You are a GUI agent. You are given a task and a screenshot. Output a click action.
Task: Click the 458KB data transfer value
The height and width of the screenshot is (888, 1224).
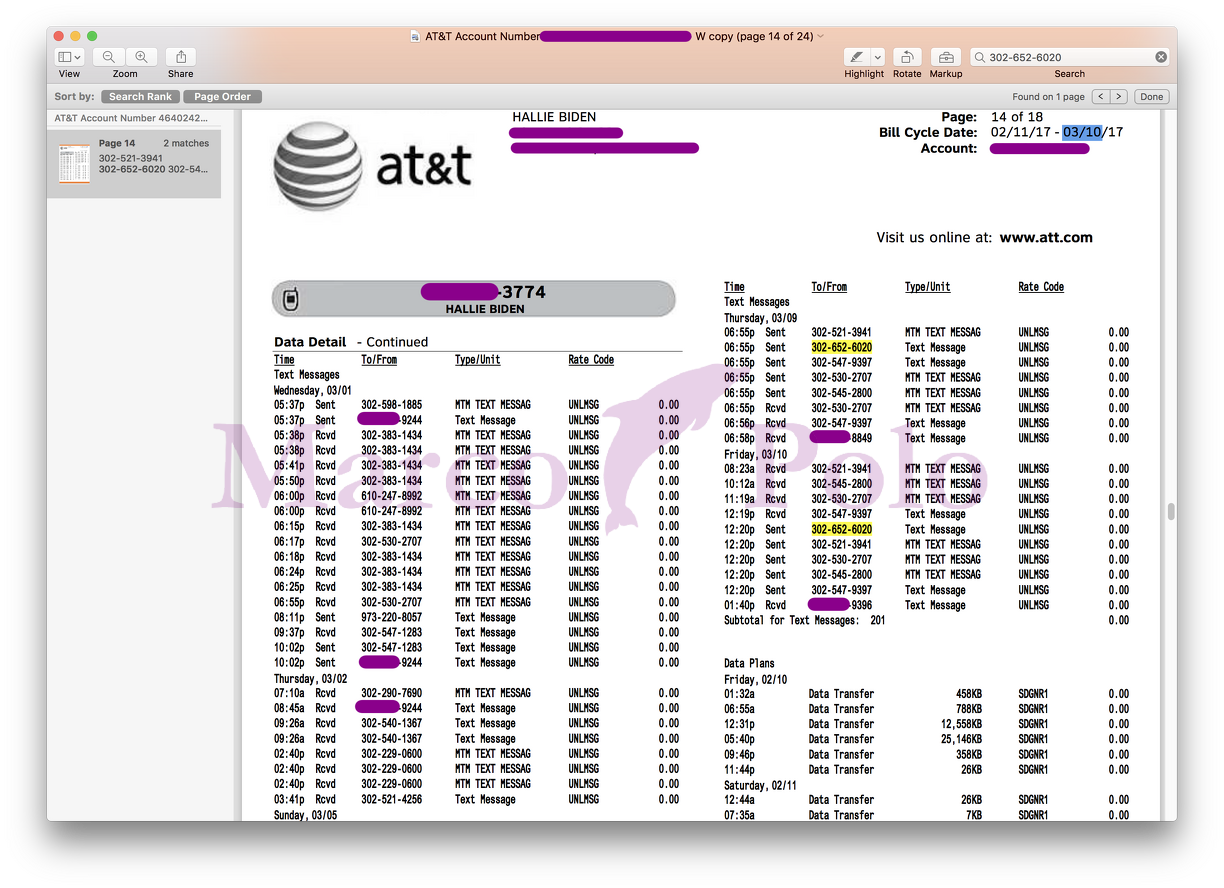click(968, 694)
